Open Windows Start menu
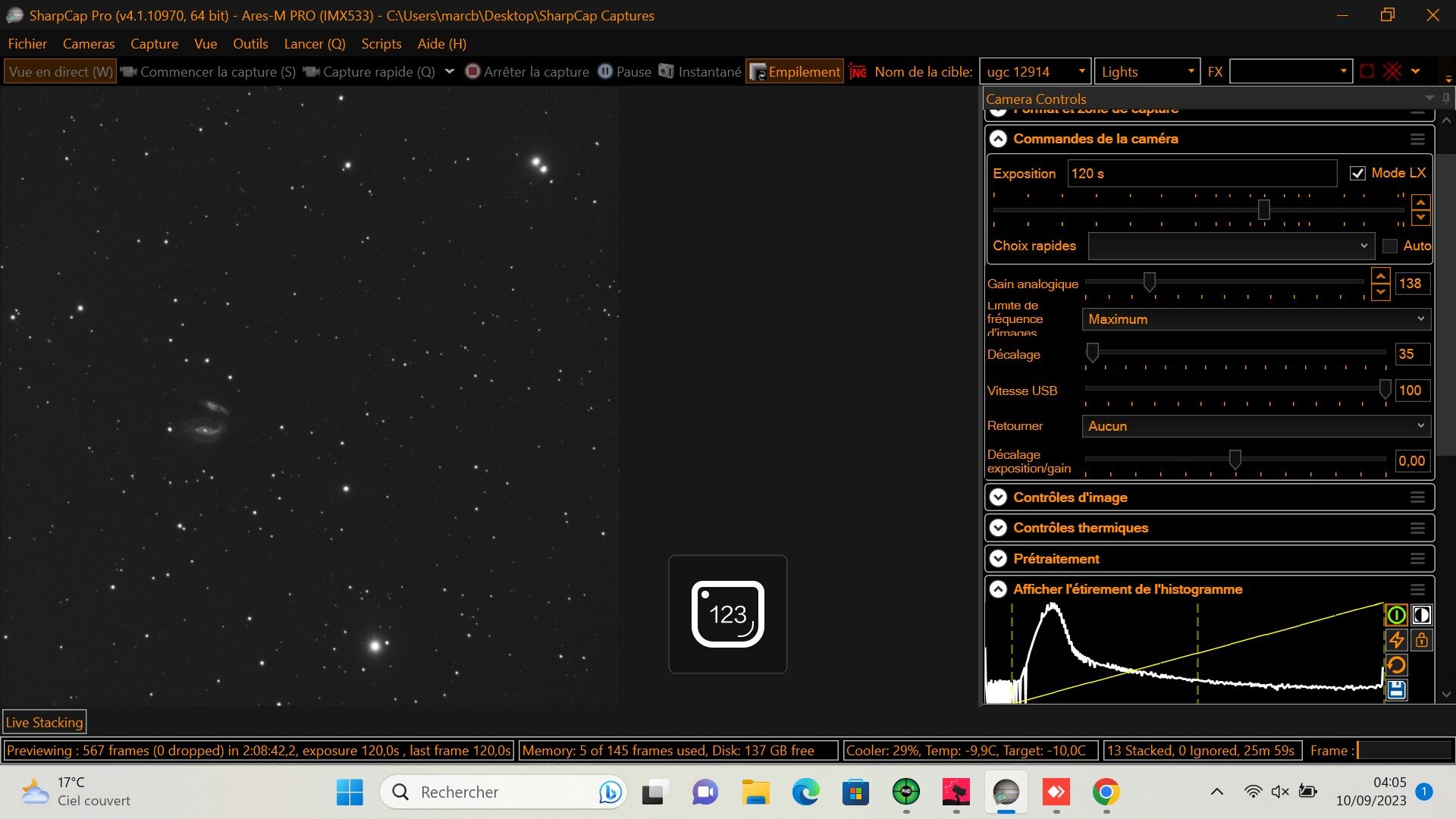The image size is (1456, 819). [350, 792]
